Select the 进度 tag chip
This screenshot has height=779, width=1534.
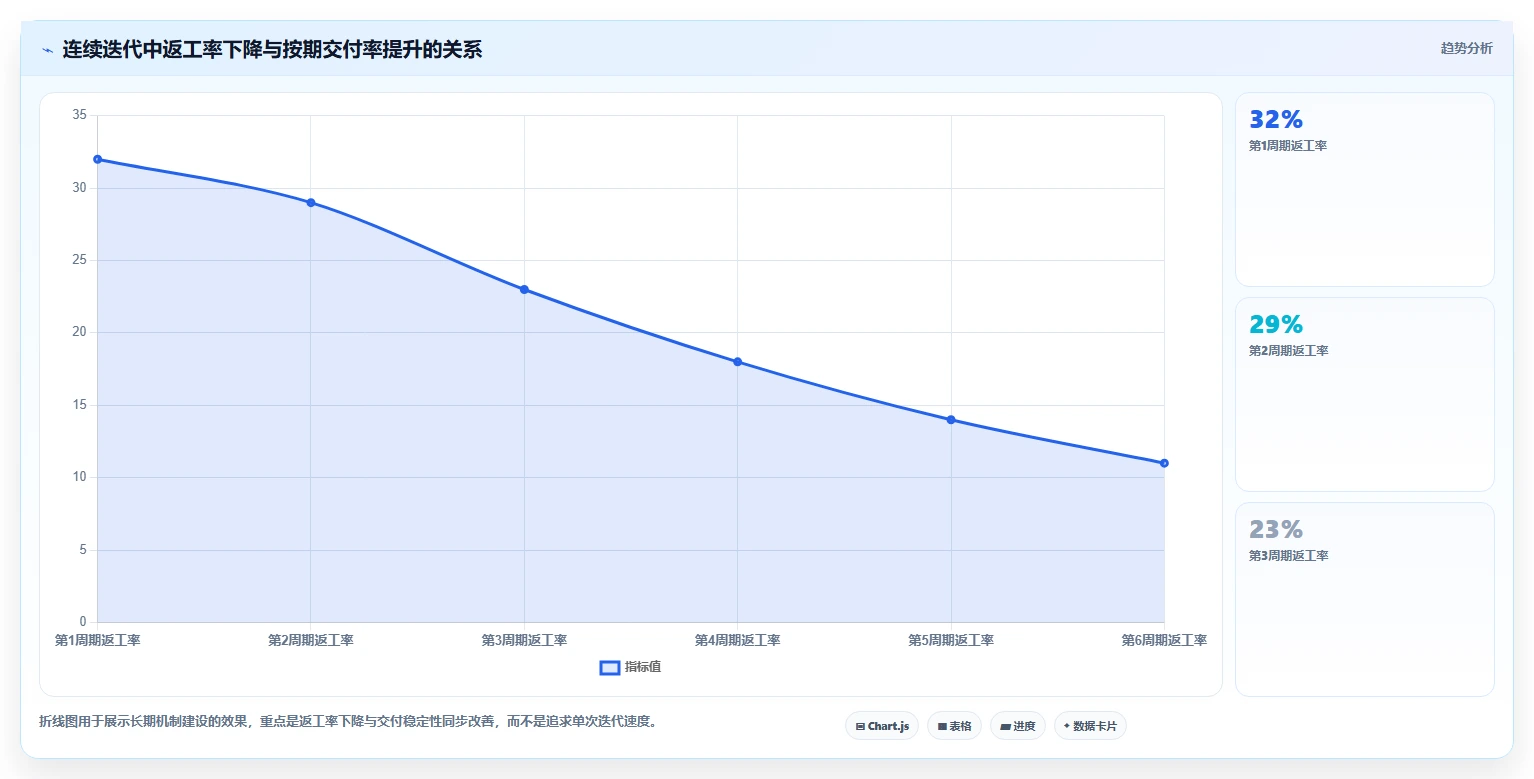pos(1018,726)
